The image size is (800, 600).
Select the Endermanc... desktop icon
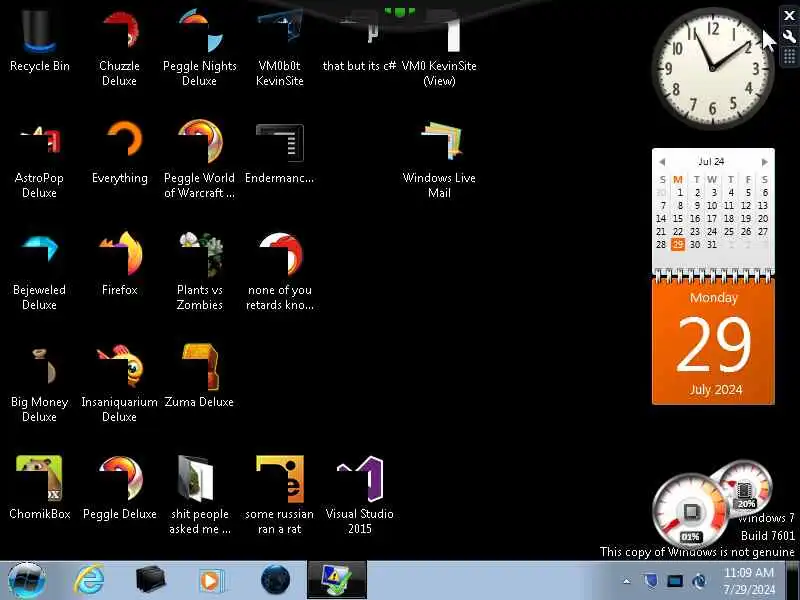click(280, 153)
